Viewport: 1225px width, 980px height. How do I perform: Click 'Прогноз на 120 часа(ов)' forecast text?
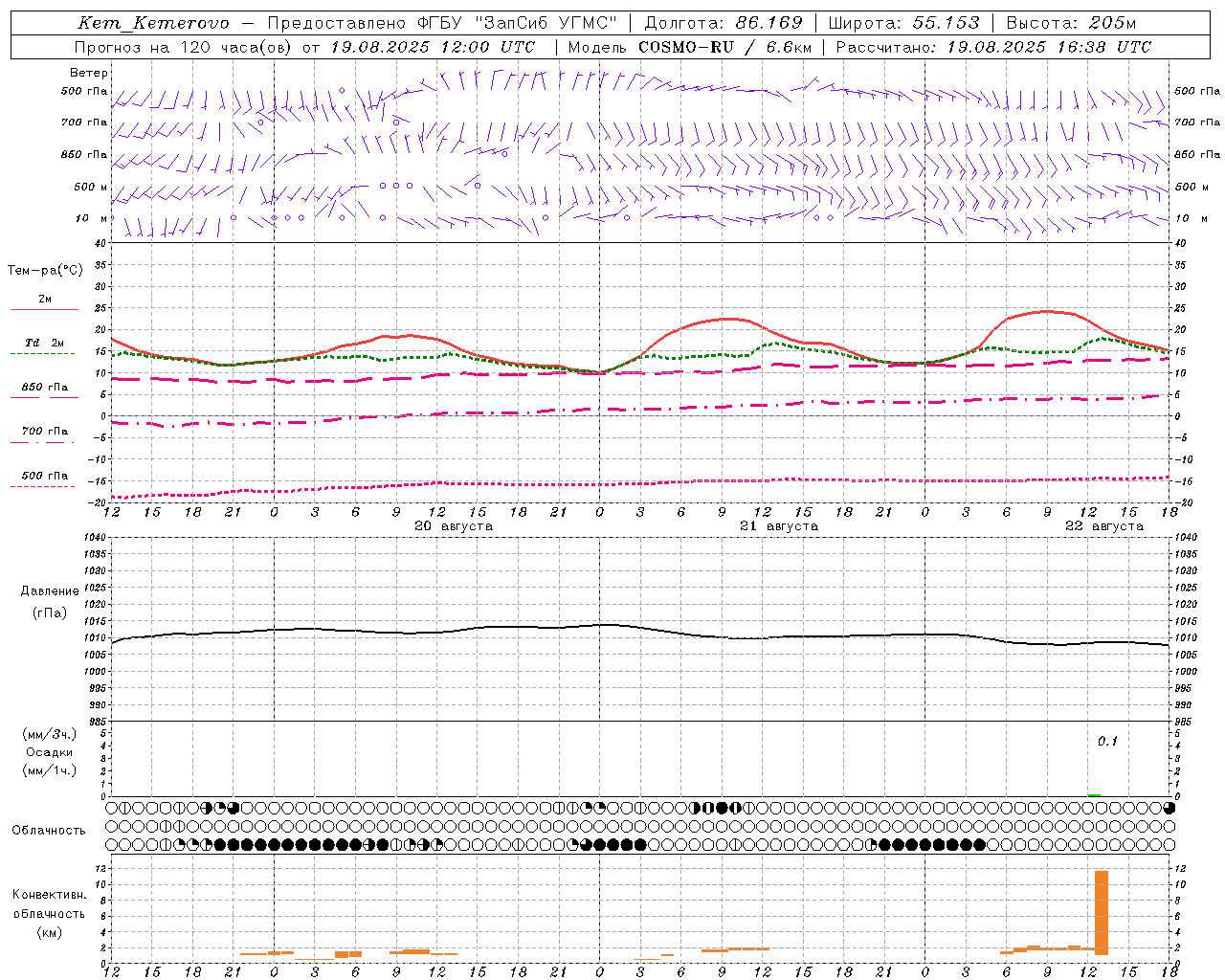pyautogui.click(x=184, y=47)
